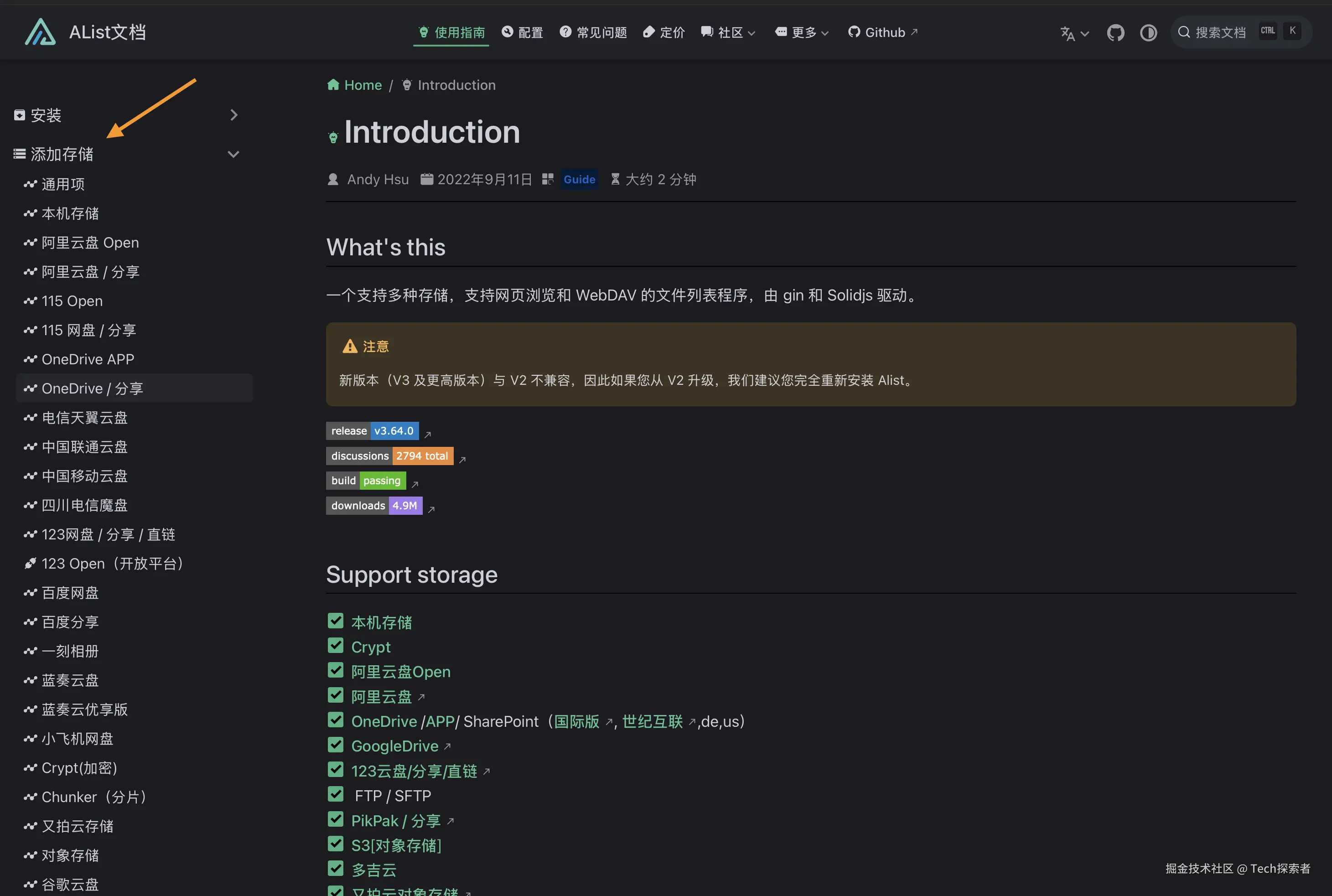Open the 更多 dropdown menu
The width and height of the screenshot is (1332, 896).
tap(802, 32)
